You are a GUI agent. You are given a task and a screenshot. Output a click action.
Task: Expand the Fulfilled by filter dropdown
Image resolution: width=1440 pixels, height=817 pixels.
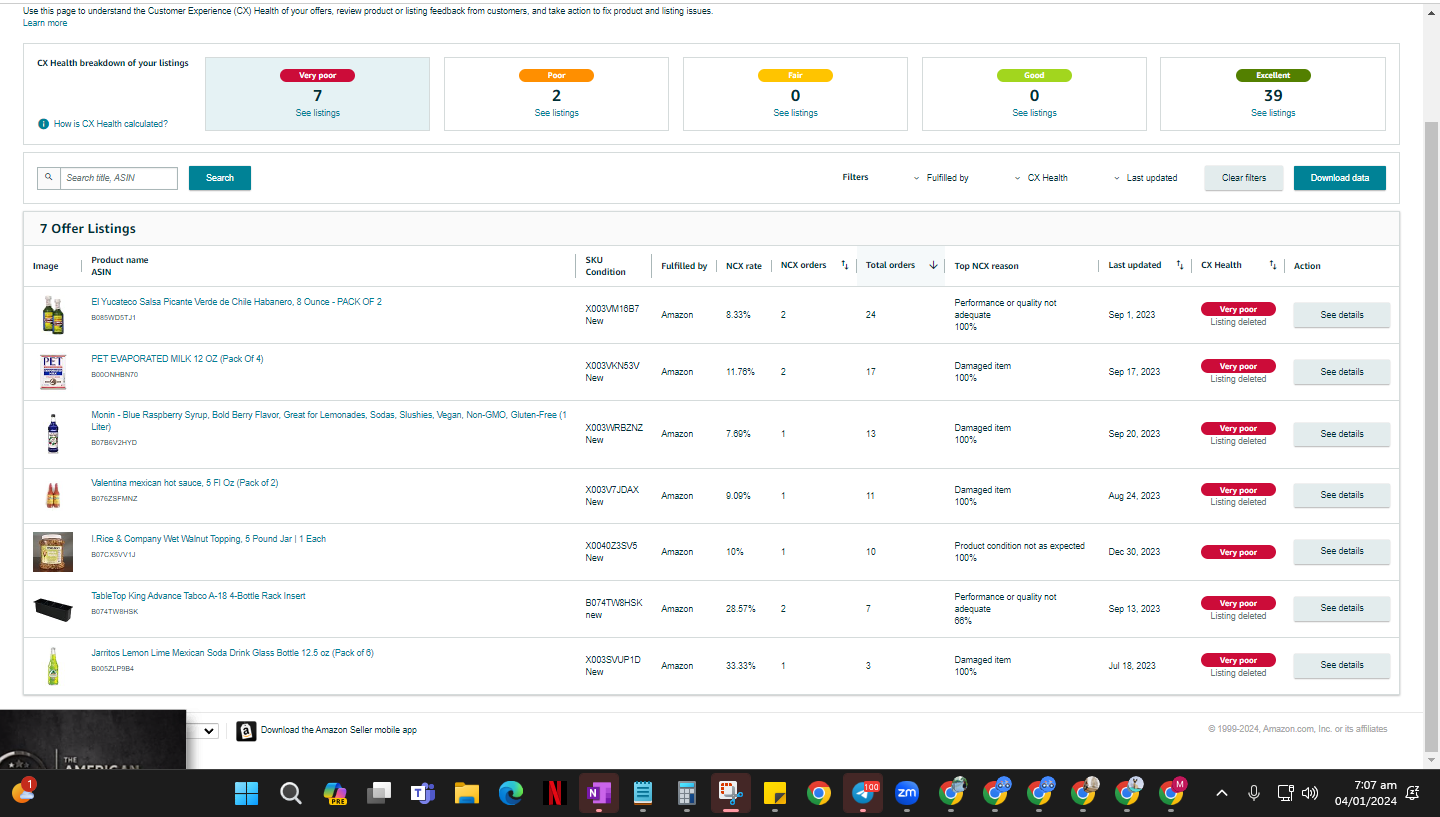tap(941, 178)
